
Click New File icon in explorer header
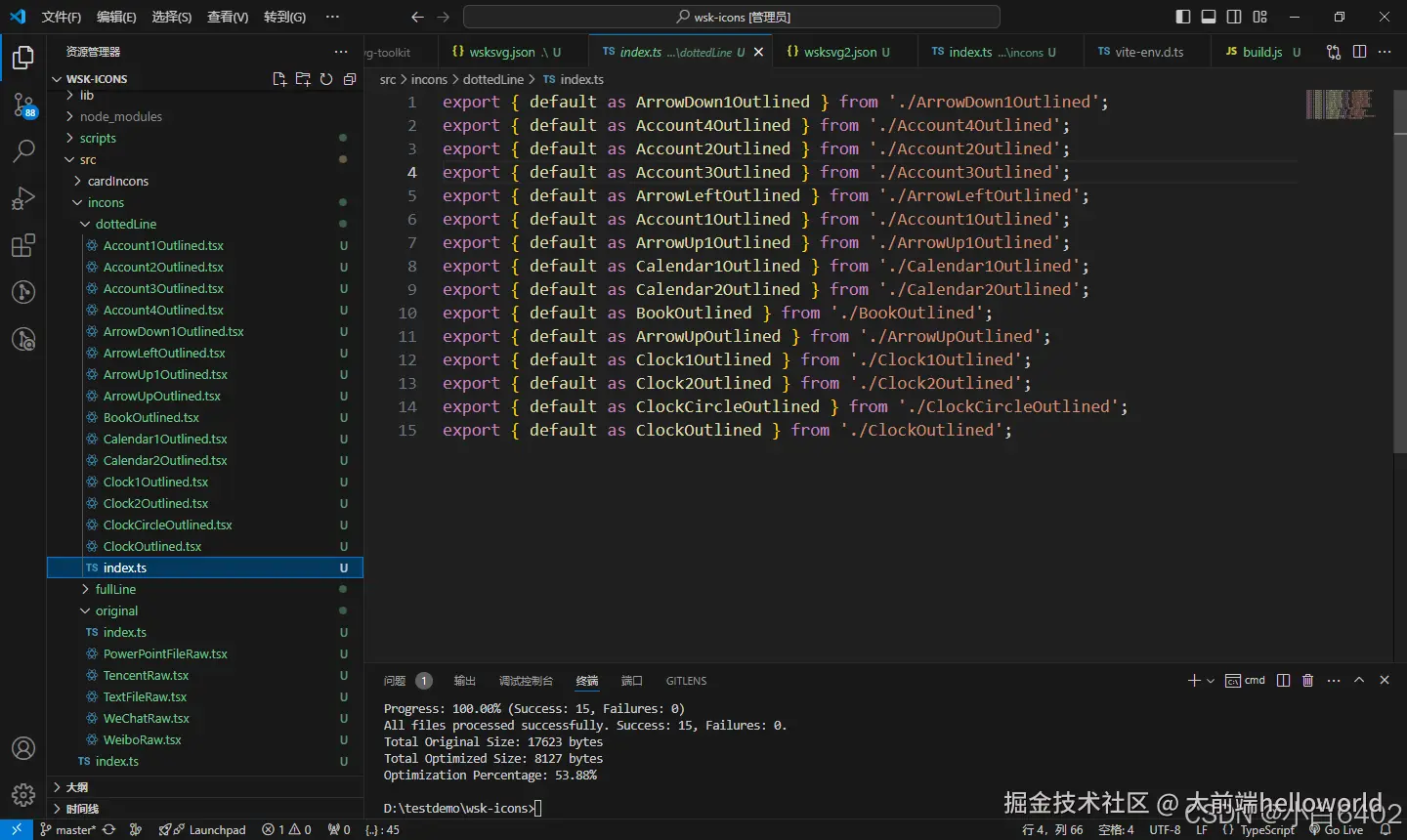coord(279,79)
